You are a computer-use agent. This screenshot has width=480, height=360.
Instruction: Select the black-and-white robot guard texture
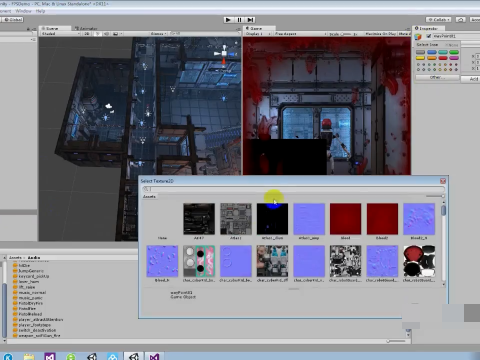(x=346, y=261)
